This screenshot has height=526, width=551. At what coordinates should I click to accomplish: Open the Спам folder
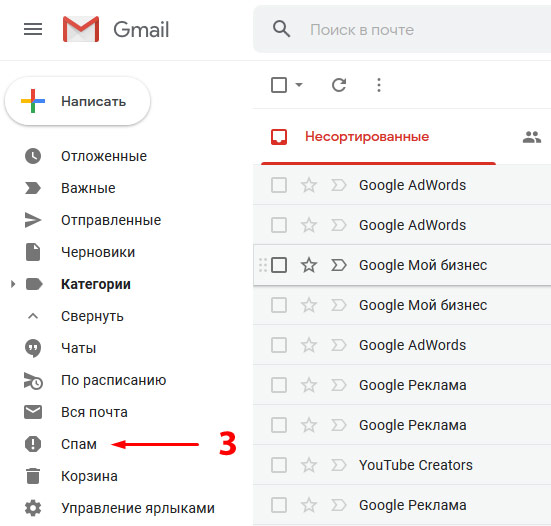79,444
